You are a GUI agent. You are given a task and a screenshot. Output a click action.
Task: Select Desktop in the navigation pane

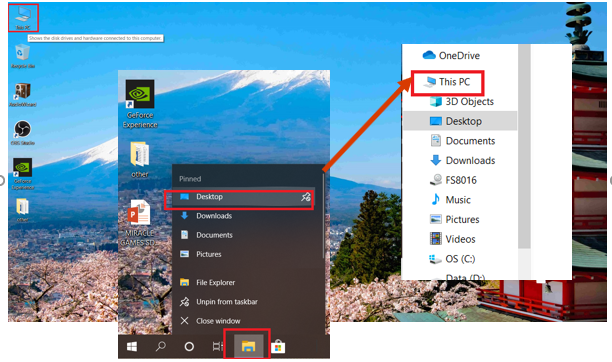(460, 121)
